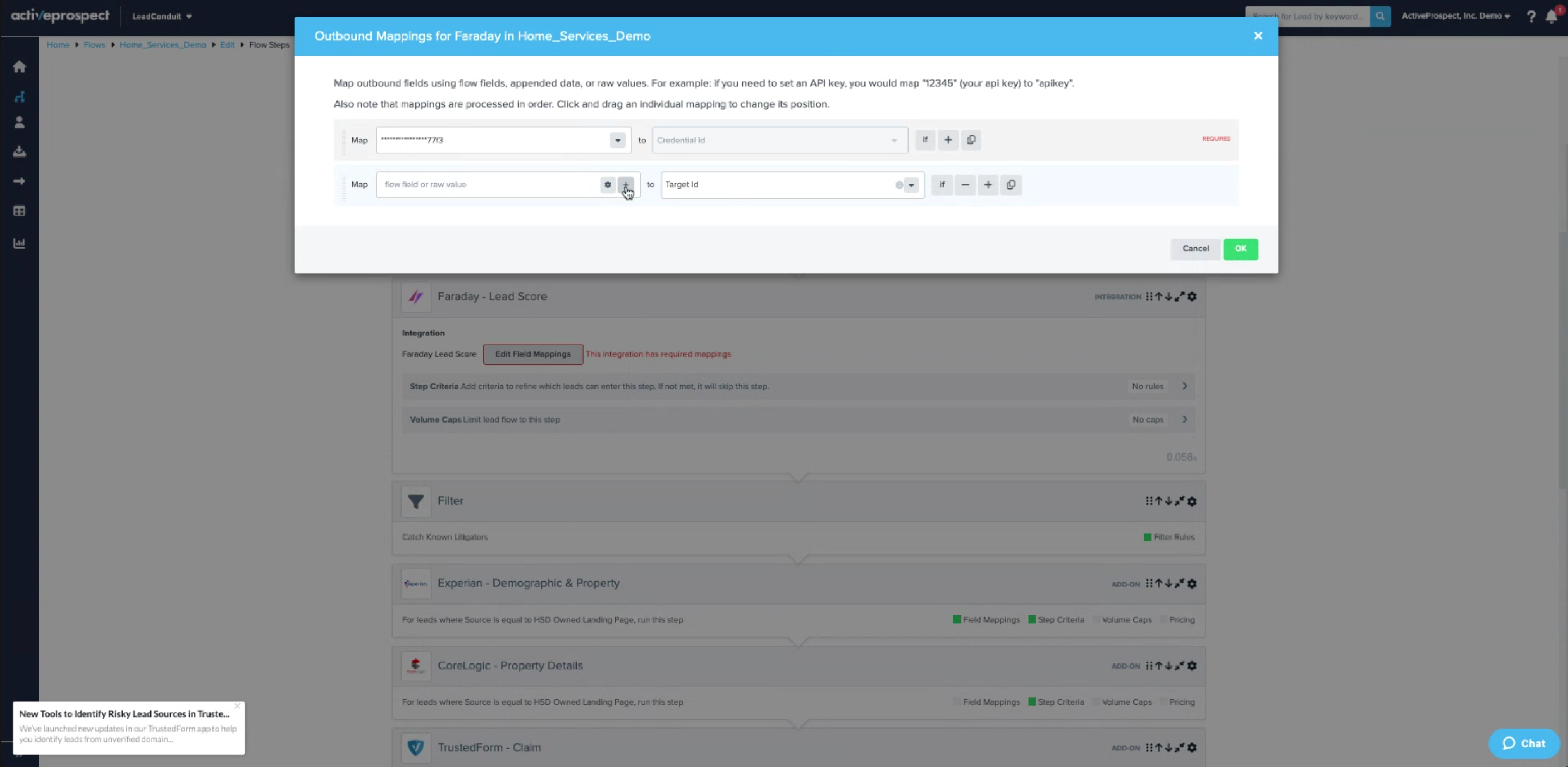The image size is (1568, 767).
Task: Open the Target Id dropdown arrow
Action: tap(911, 185)
